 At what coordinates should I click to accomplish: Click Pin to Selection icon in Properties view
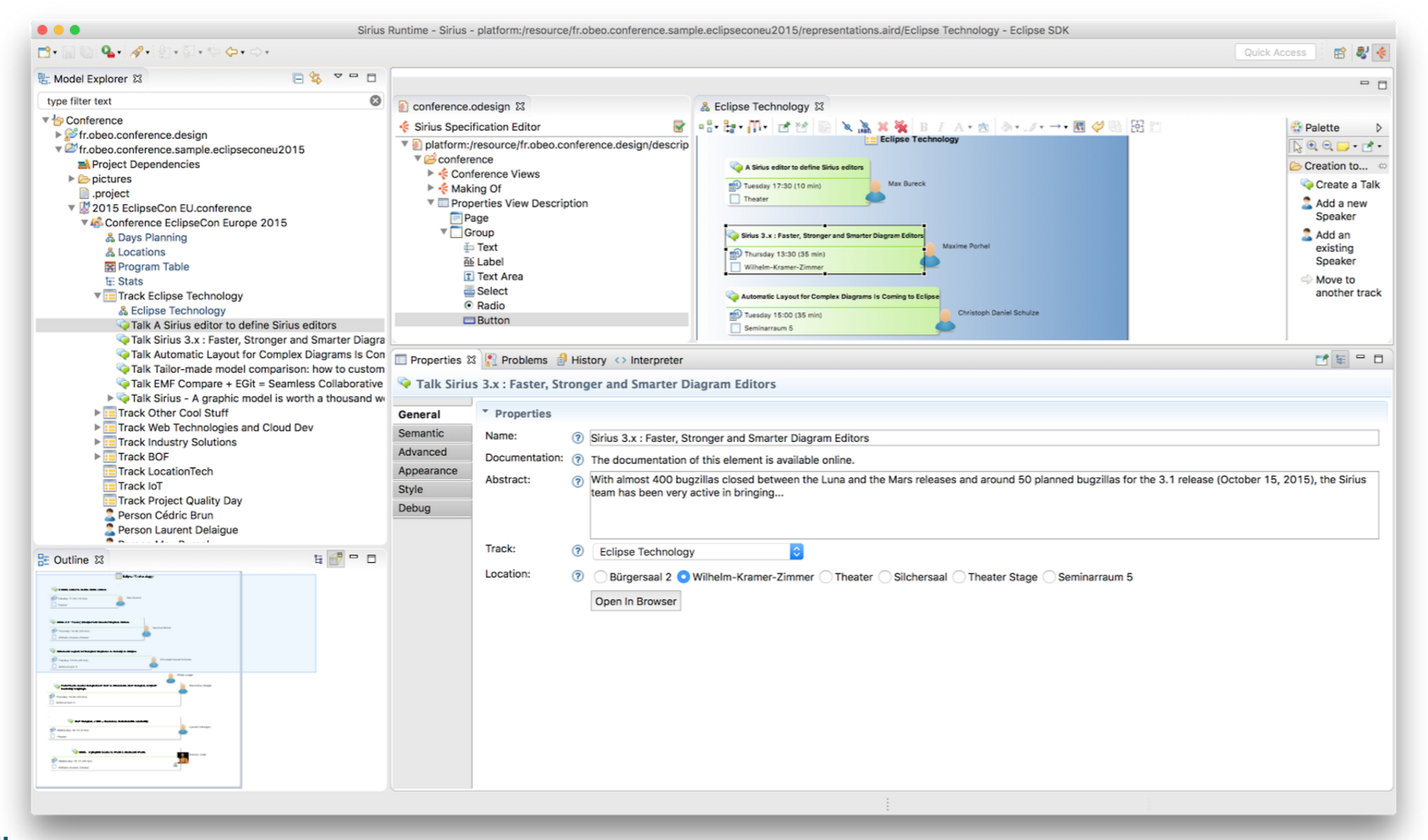pyautogui.click(x=1321, y=360)
